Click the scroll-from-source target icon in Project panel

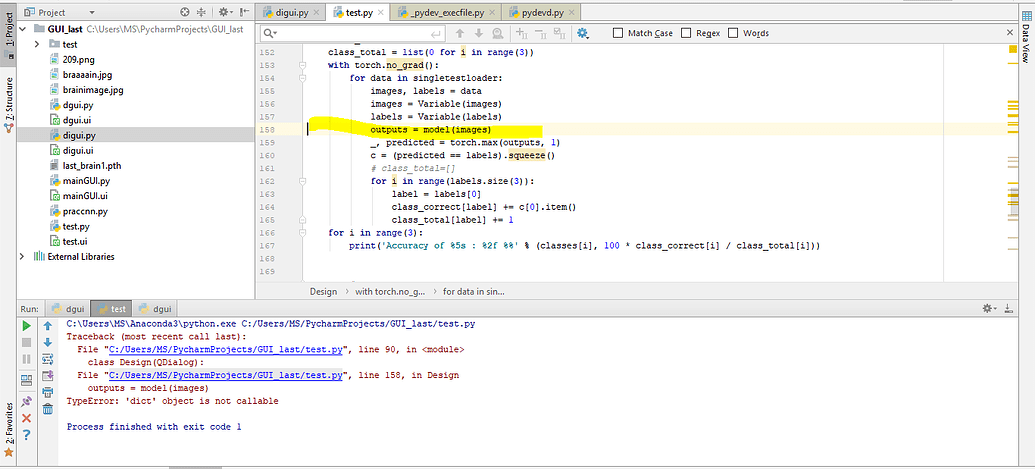tap(185, 12)
